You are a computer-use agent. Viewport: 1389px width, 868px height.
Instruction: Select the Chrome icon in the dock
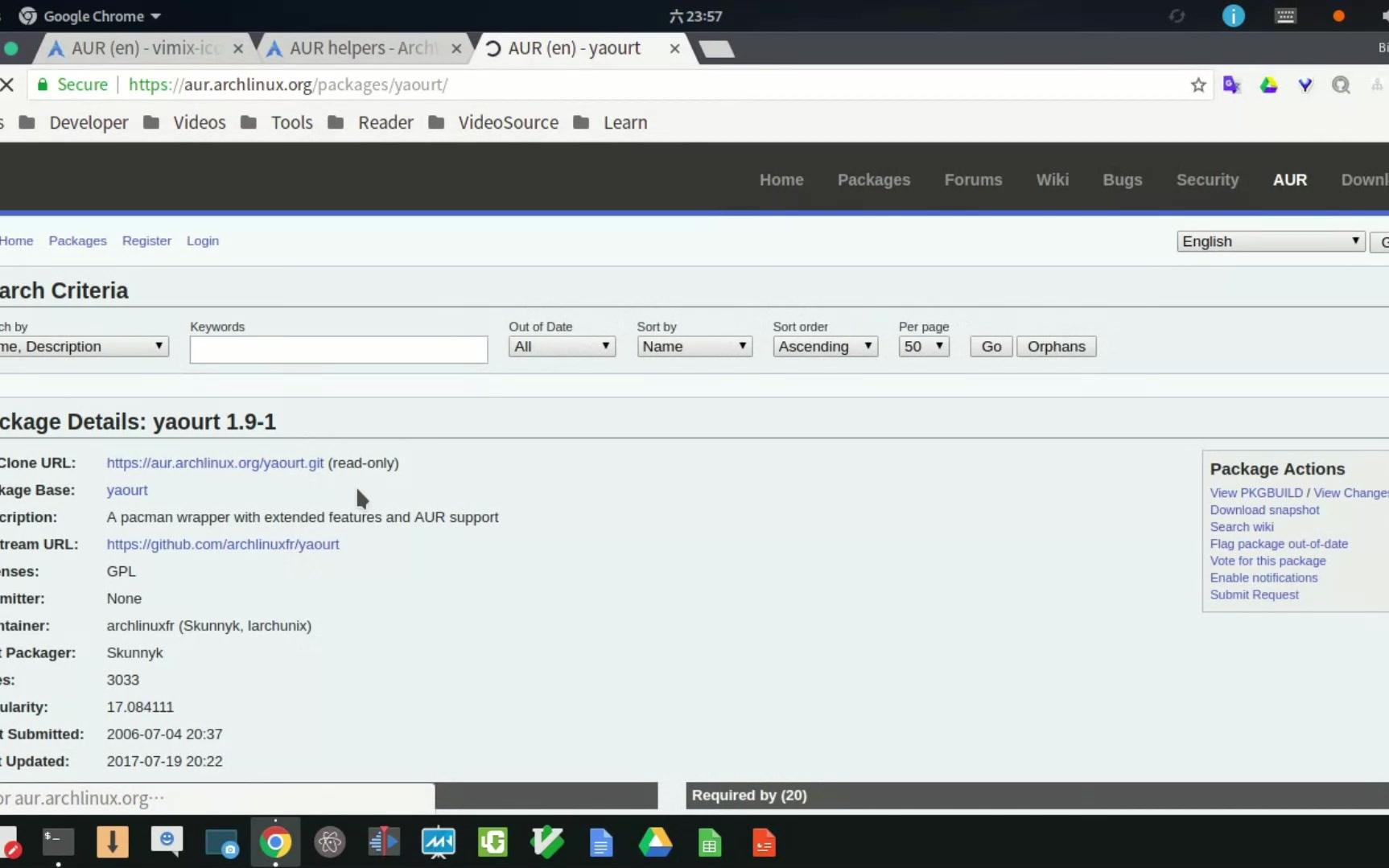click(275, 842)
